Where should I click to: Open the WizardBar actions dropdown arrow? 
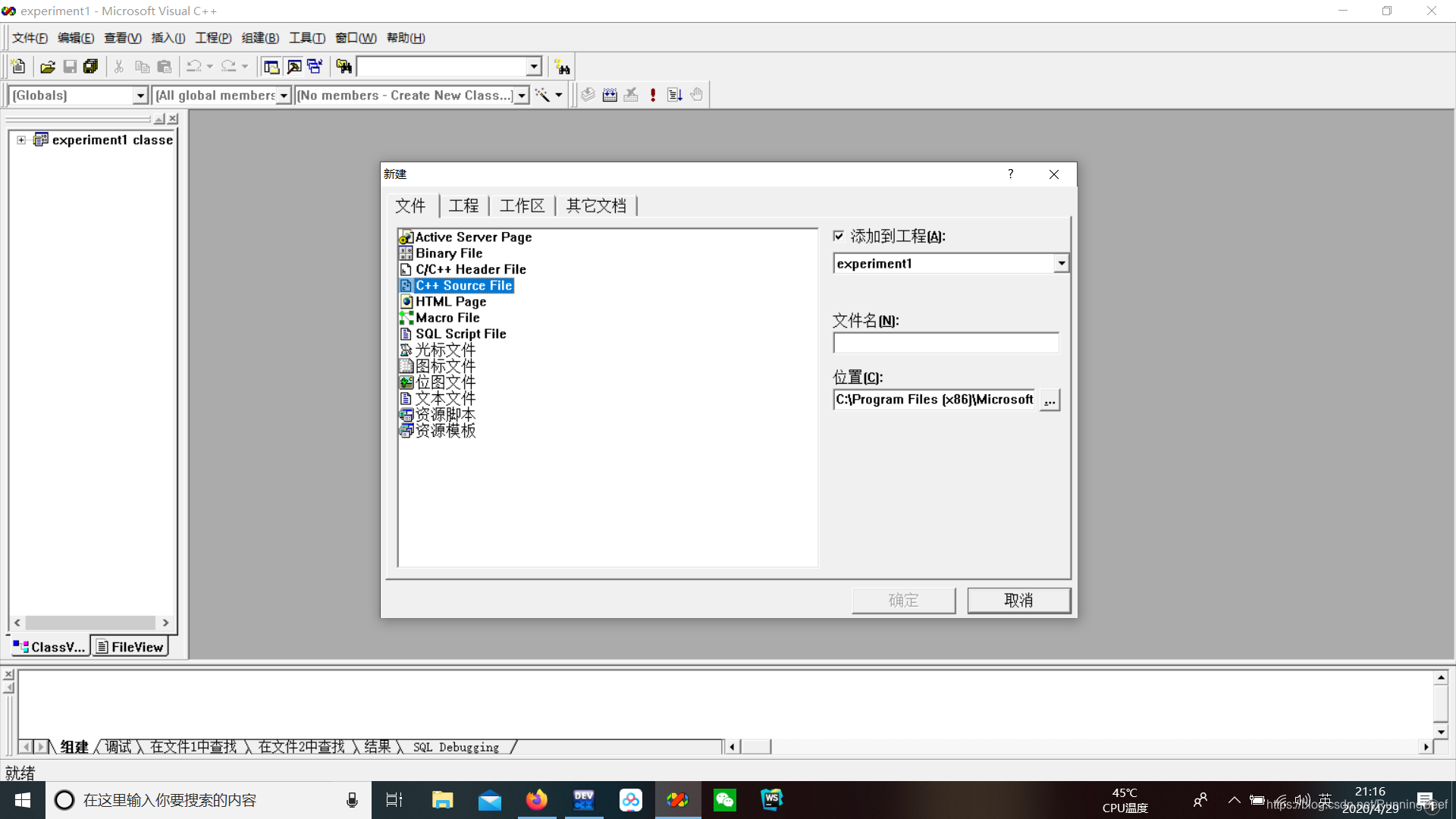[559, 95]
